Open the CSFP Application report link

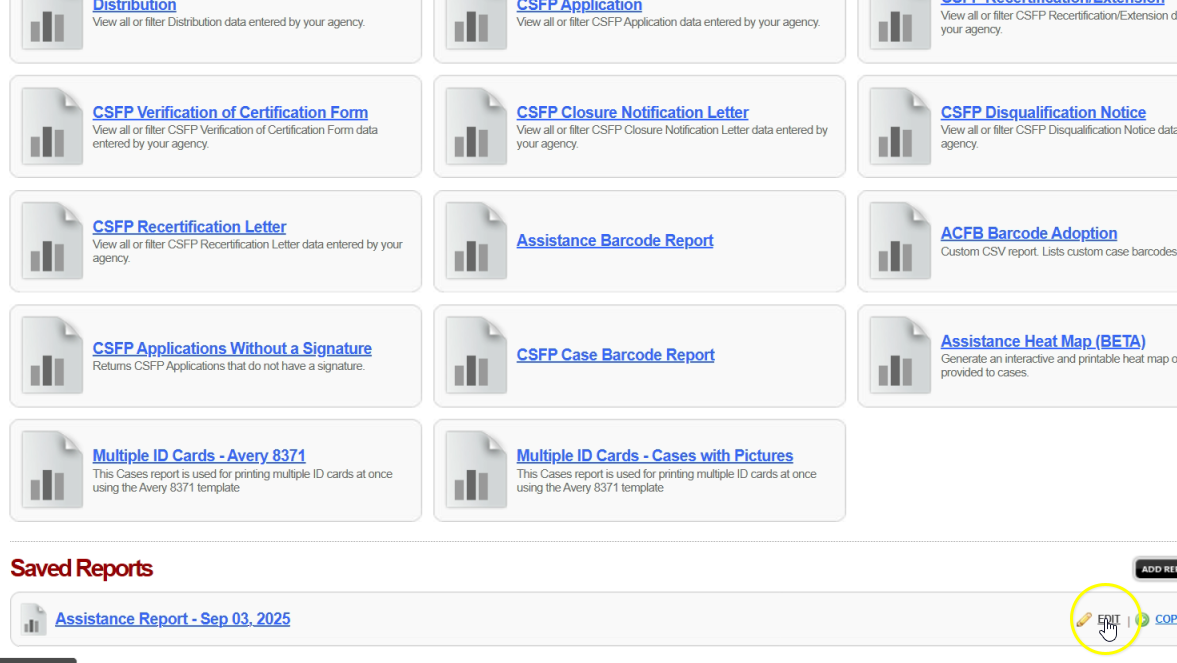pos(579,7)
